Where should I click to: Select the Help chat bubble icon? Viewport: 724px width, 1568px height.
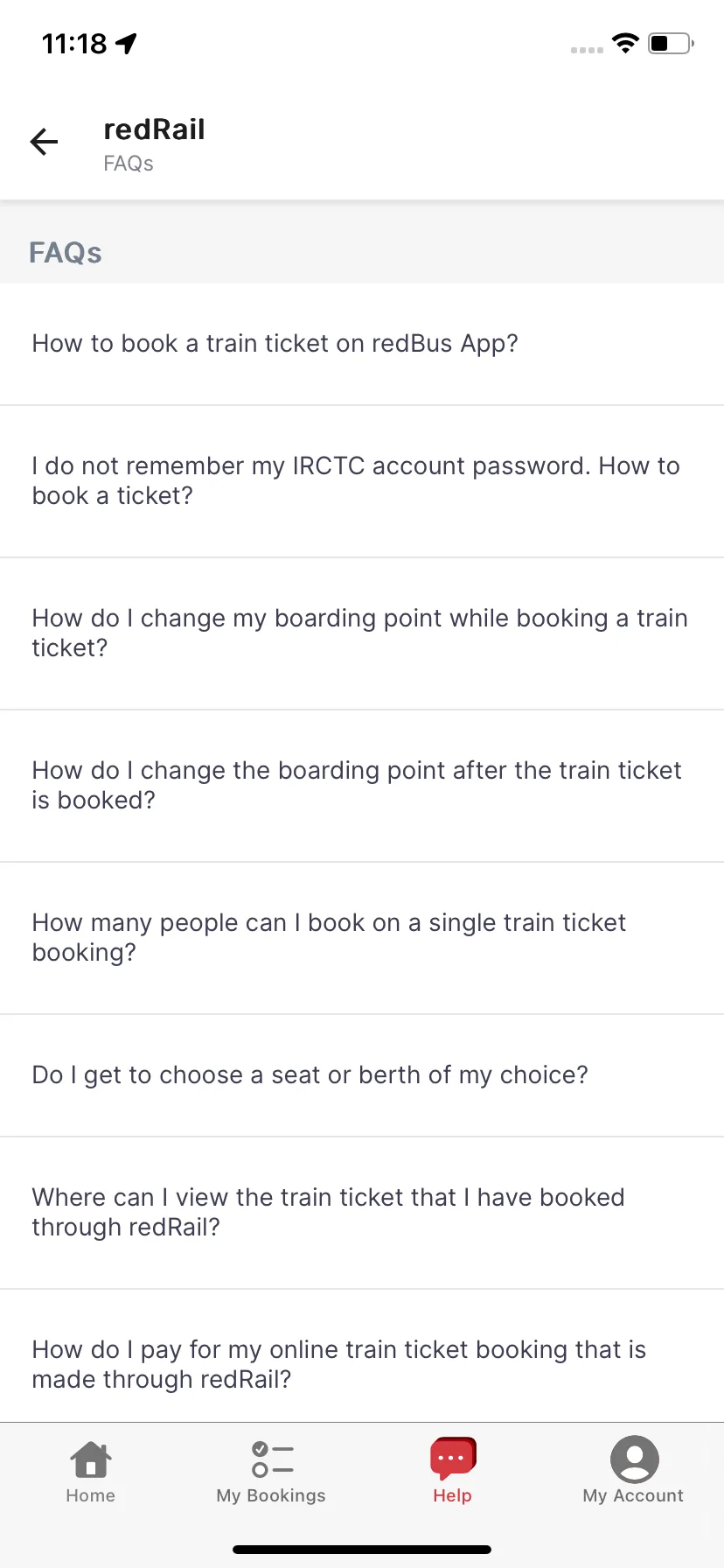[452, 1458]
